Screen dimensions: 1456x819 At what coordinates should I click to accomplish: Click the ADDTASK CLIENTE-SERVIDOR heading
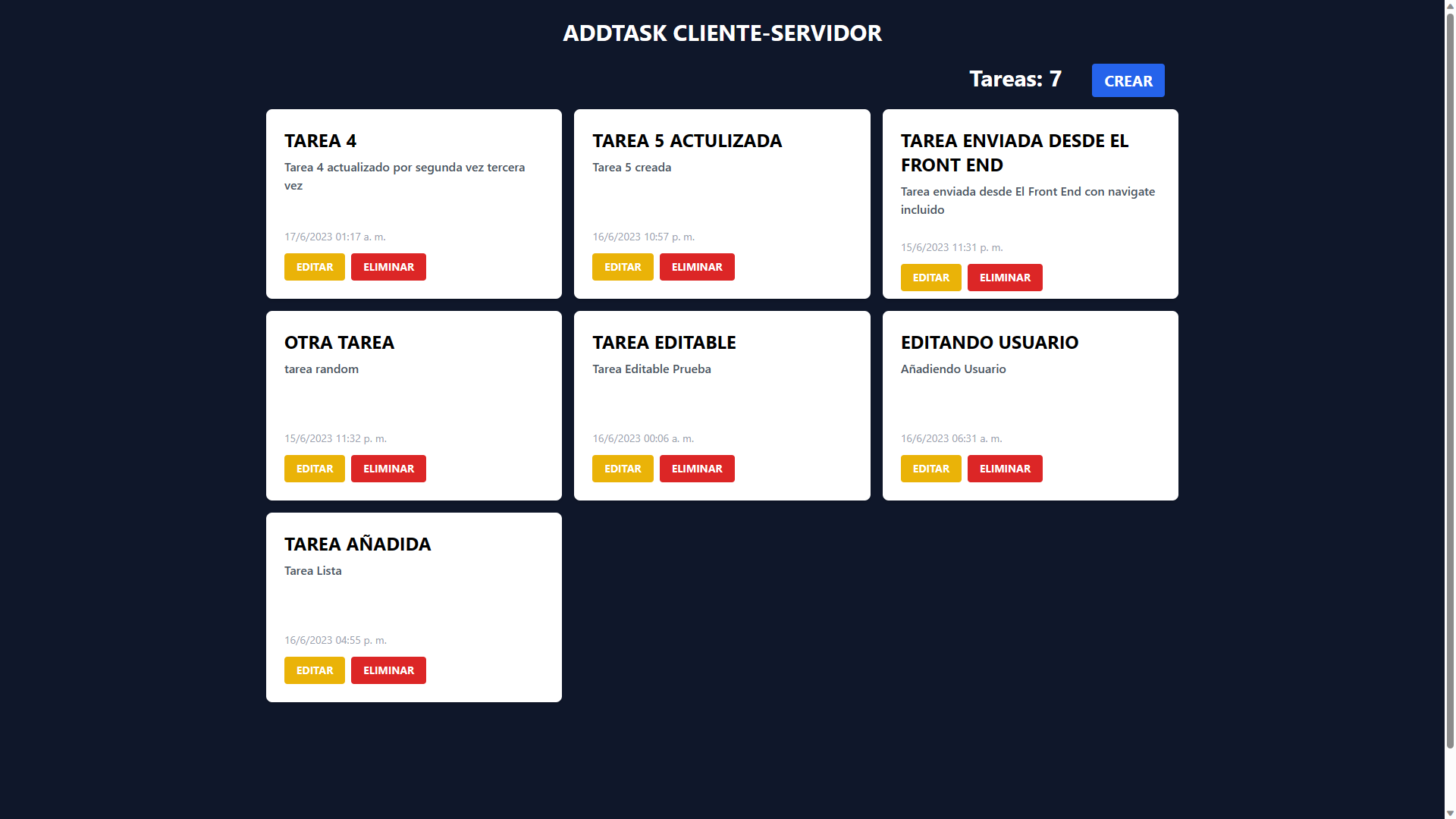(x=722, y=33)
